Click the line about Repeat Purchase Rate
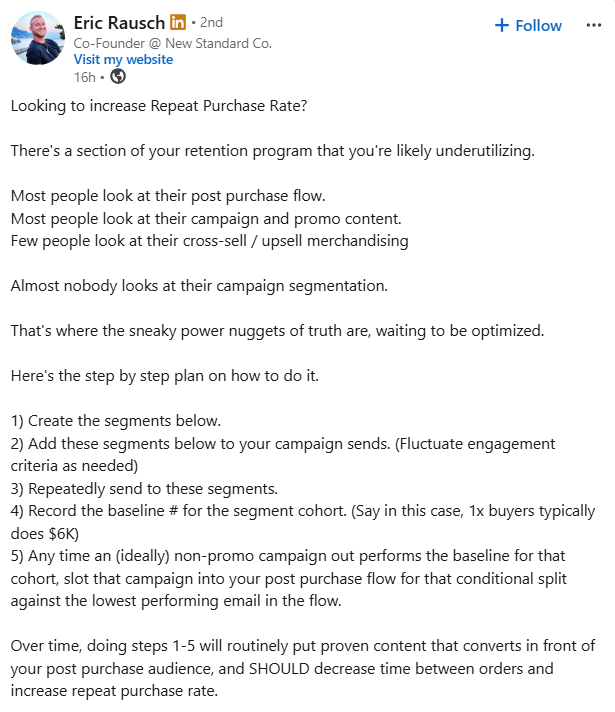 (x=159, y=106)
